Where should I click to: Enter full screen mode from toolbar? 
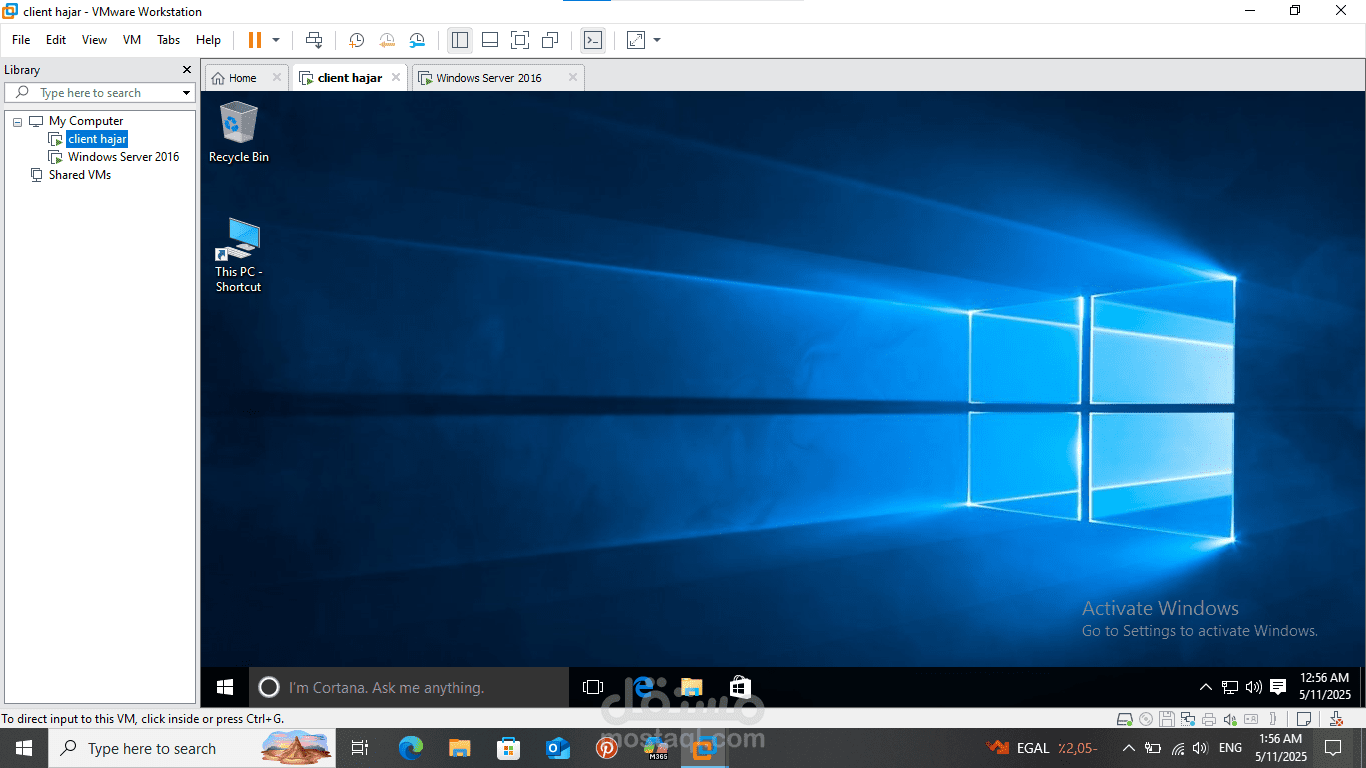pos(520,40)
